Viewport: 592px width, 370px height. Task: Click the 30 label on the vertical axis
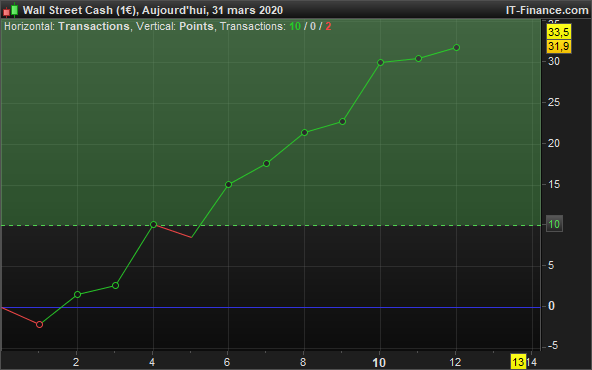tap(554, 61)
